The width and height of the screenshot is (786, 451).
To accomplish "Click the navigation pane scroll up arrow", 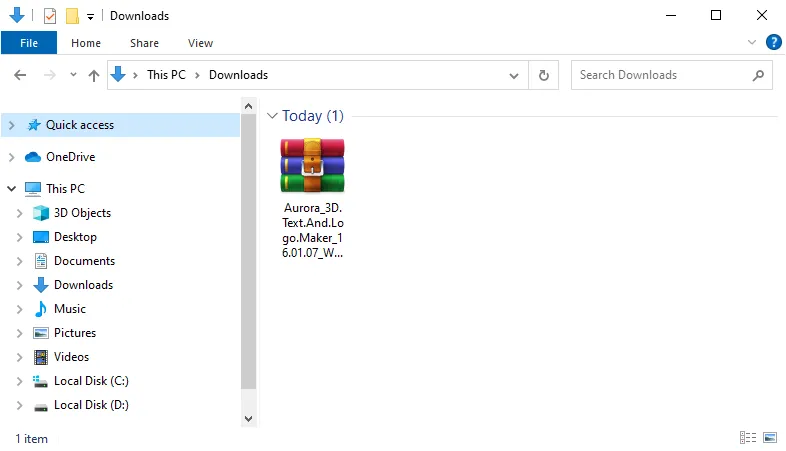I will (x=248, y=106).
